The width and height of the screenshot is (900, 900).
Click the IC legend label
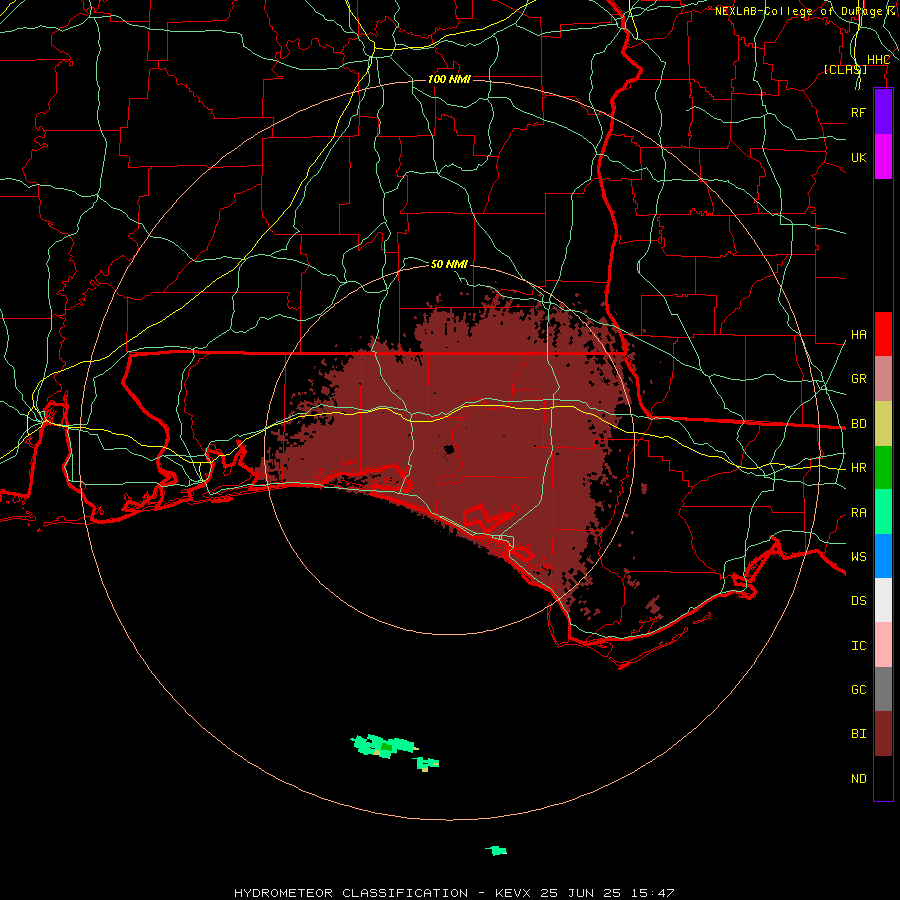pyautogui.click(x=859, y=646)
